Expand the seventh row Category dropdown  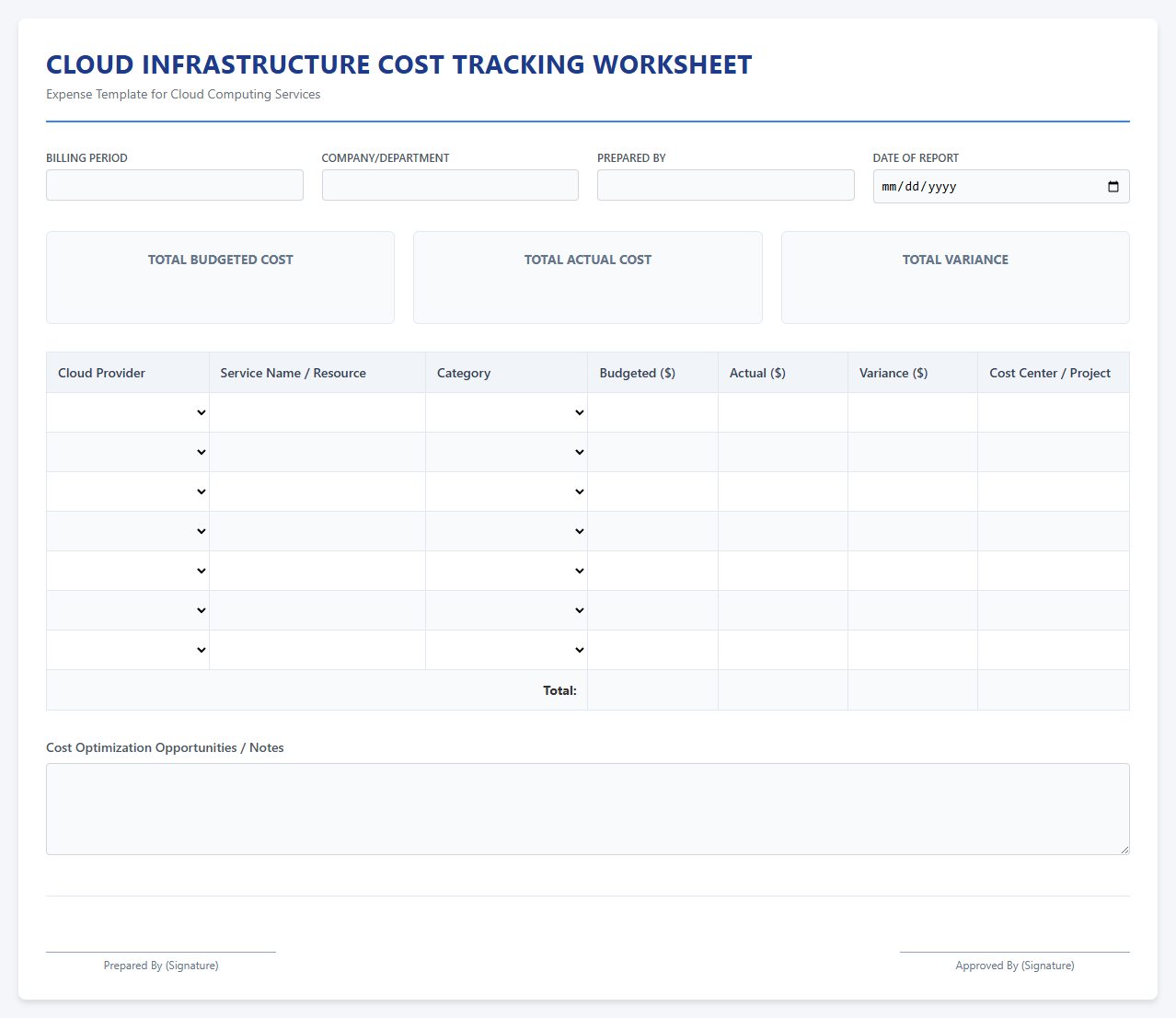click(x=506, y=650)
